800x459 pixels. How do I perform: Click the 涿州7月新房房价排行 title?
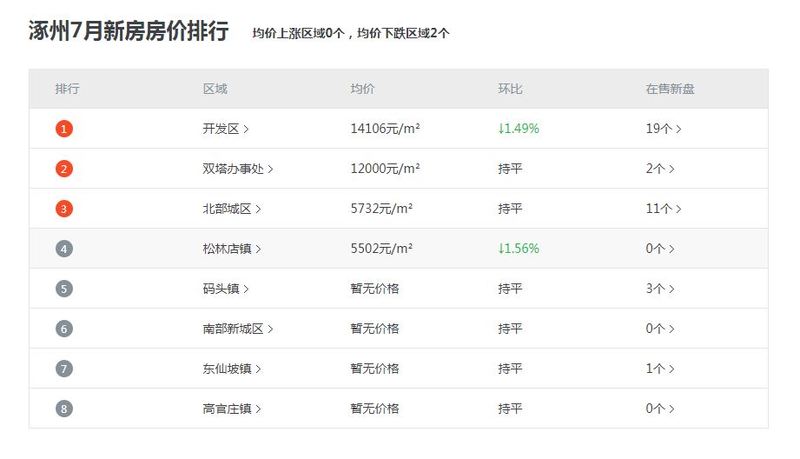(x=129, y=31)
